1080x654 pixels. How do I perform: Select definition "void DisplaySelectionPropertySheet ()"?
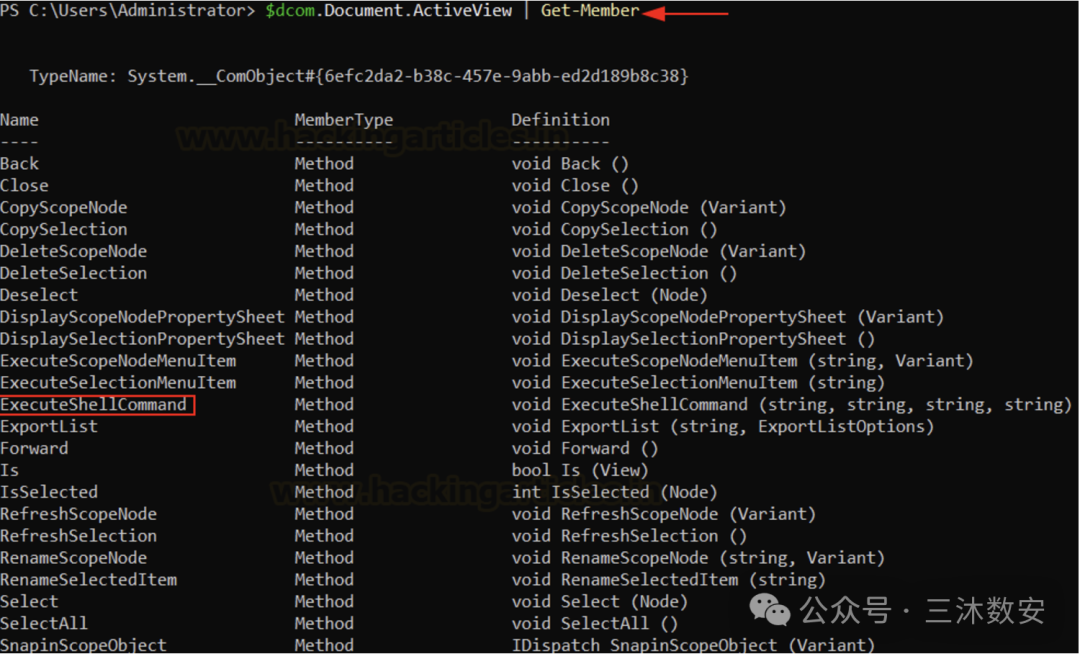[694, 339]
